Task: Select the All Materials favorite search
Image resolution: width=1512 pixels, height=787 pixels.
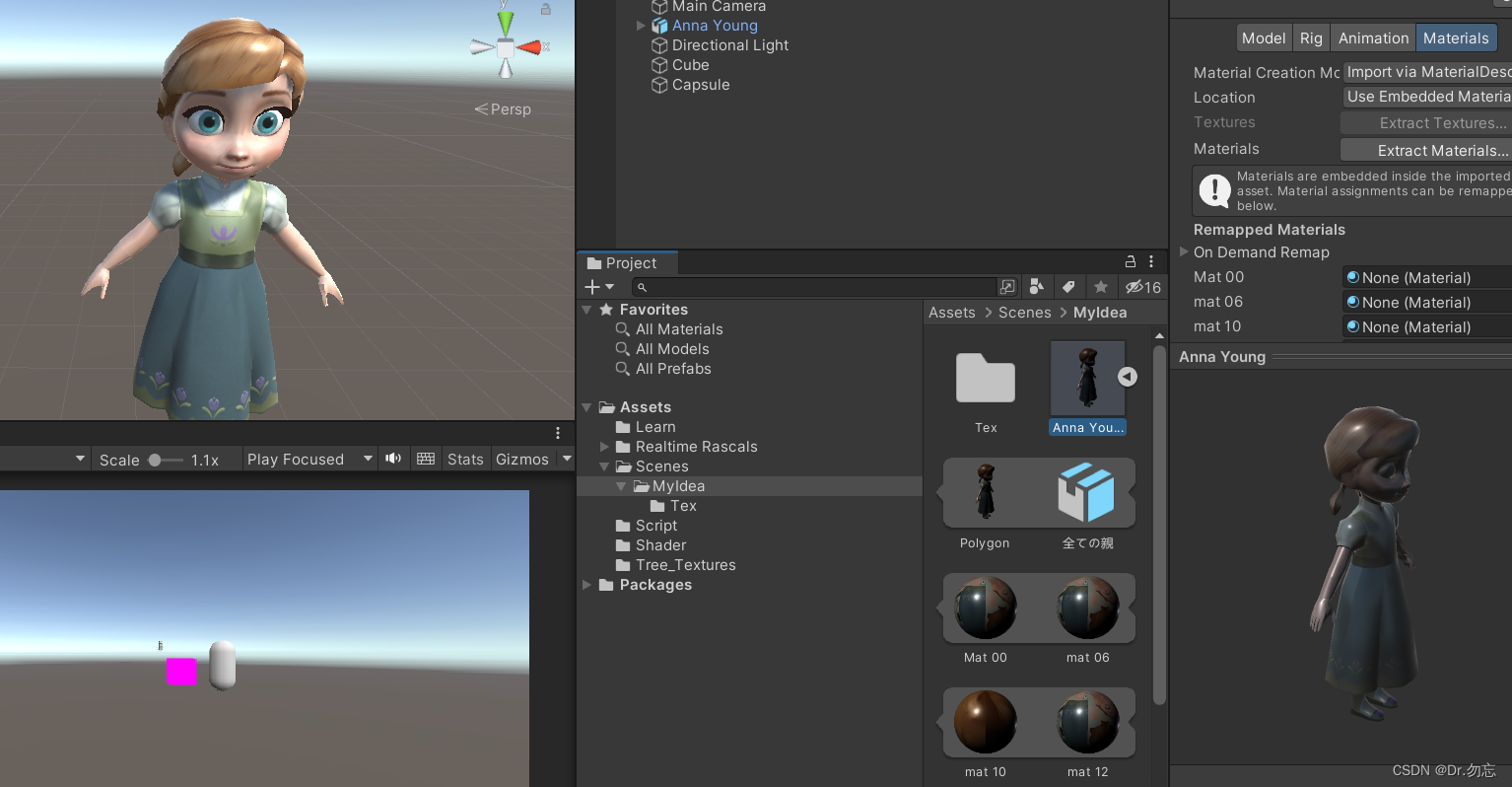Action: tap(679, 329)
